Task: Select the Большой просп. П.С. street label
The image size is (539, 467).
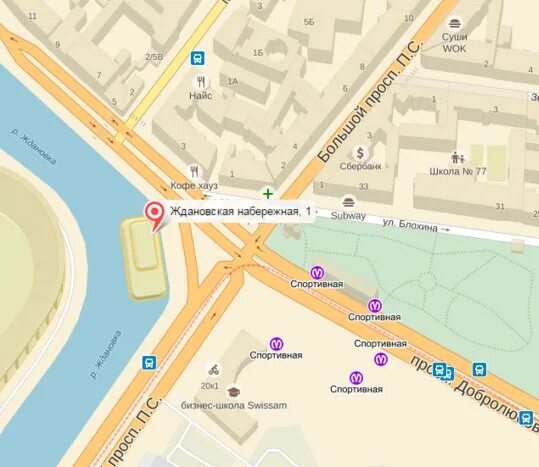Action: 368,102
